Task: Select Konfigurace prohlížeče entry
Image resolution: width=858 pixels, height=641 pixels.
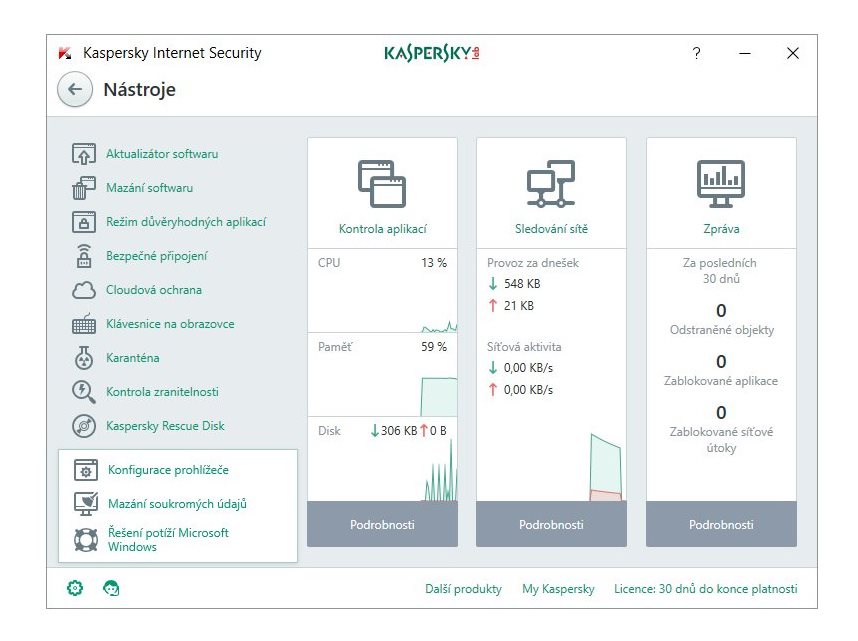Action: (168, 470)
